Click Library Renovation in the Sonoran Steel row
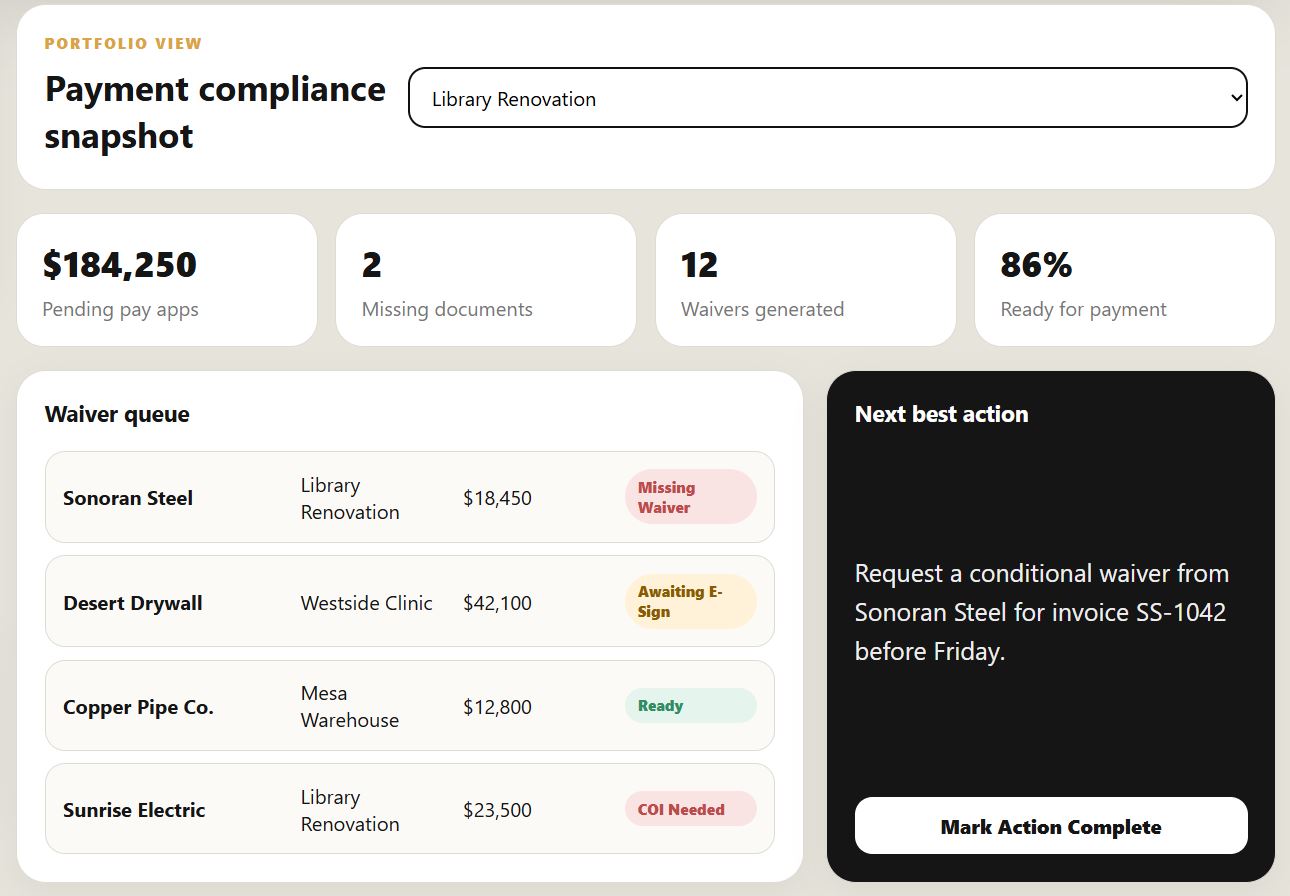1290x896 pixels. [x=350, y=498]
